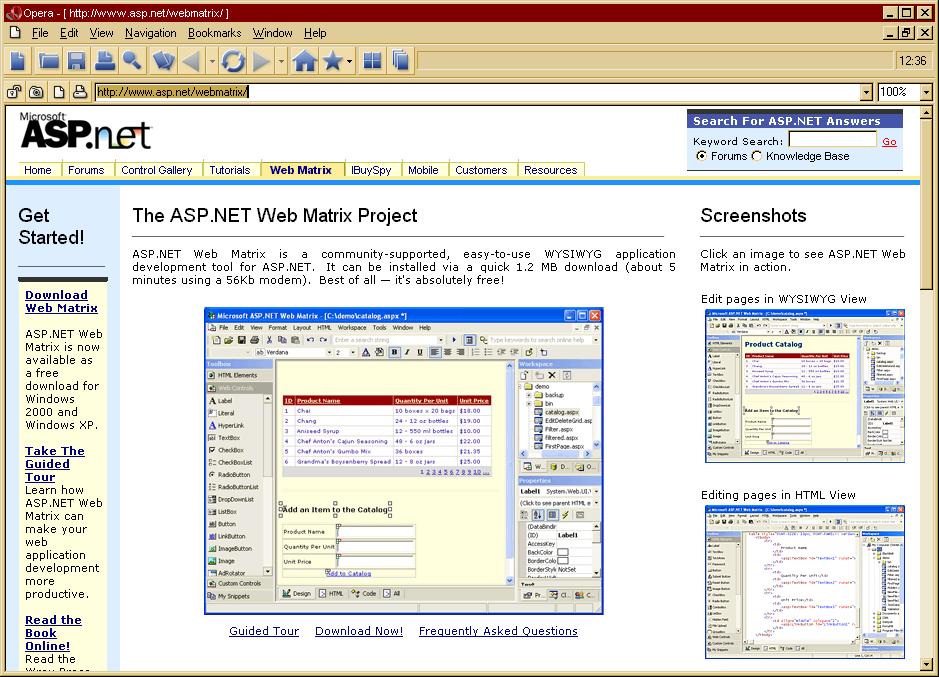Viewport: 939px width, 677px height.
Task: Go back with the left arrow icon
Action: point(192,61)
